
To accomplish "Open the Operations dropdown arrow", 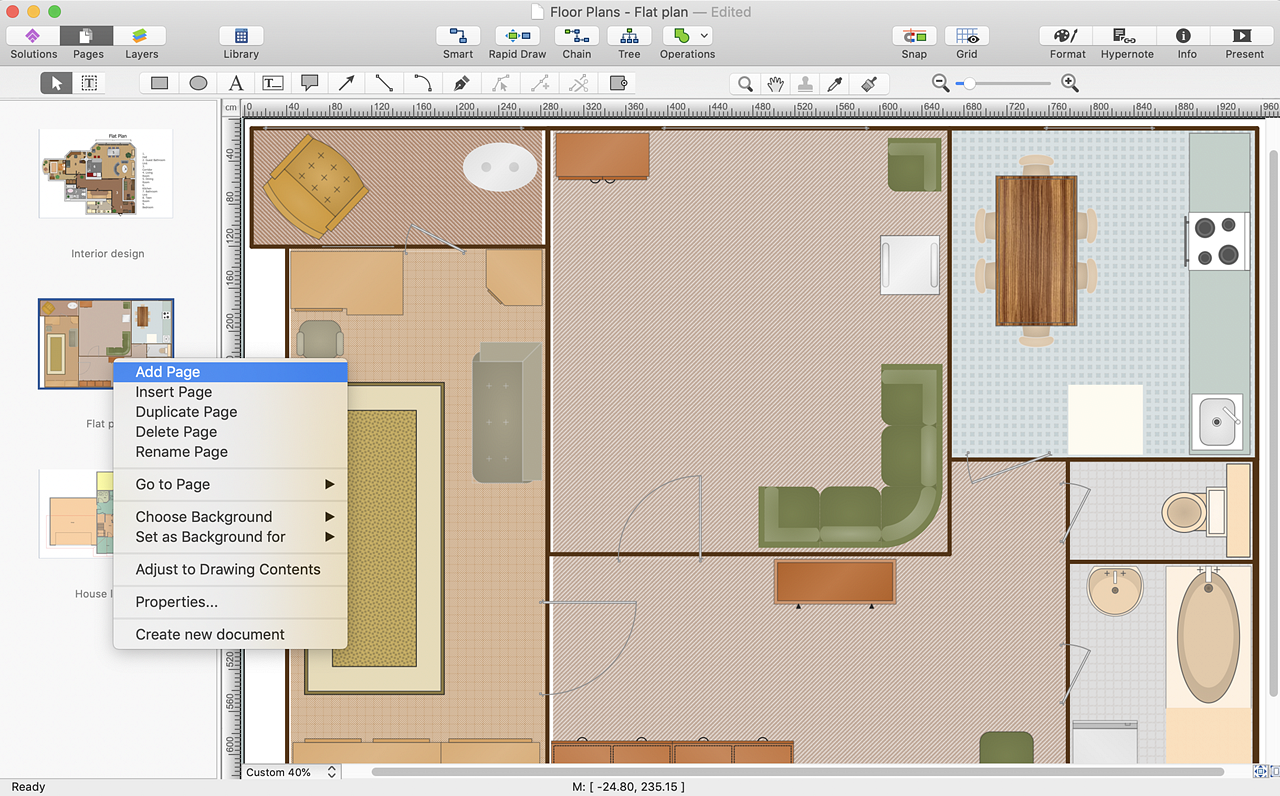I will coord(704,36).
